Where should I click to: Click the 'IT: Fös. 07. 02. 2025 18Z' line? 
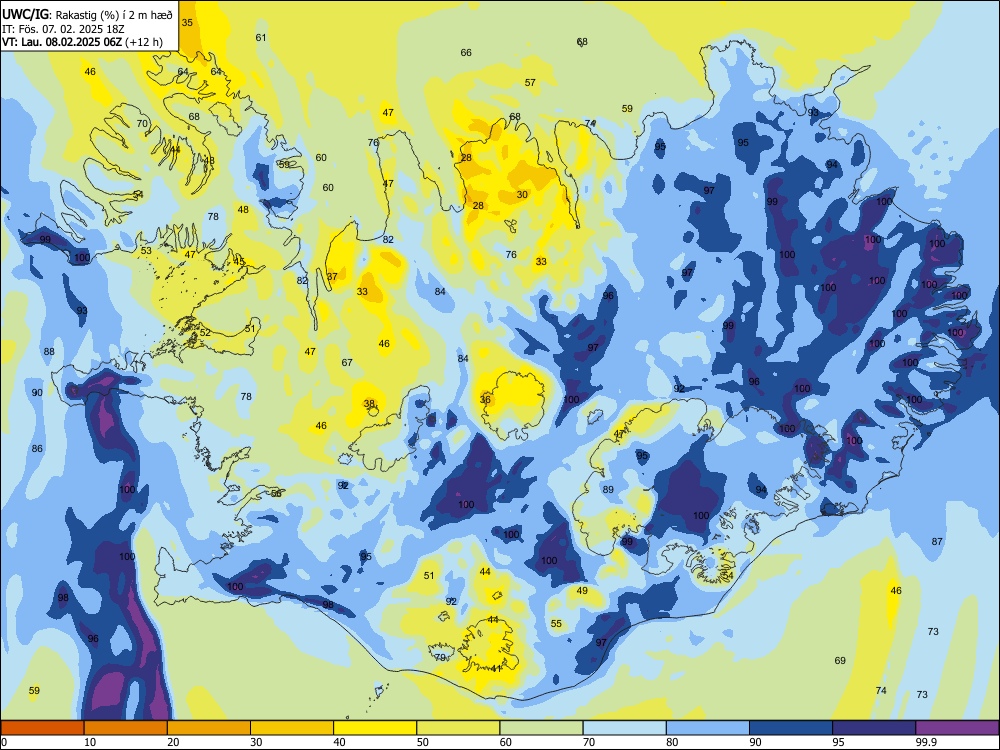(63, 29)
